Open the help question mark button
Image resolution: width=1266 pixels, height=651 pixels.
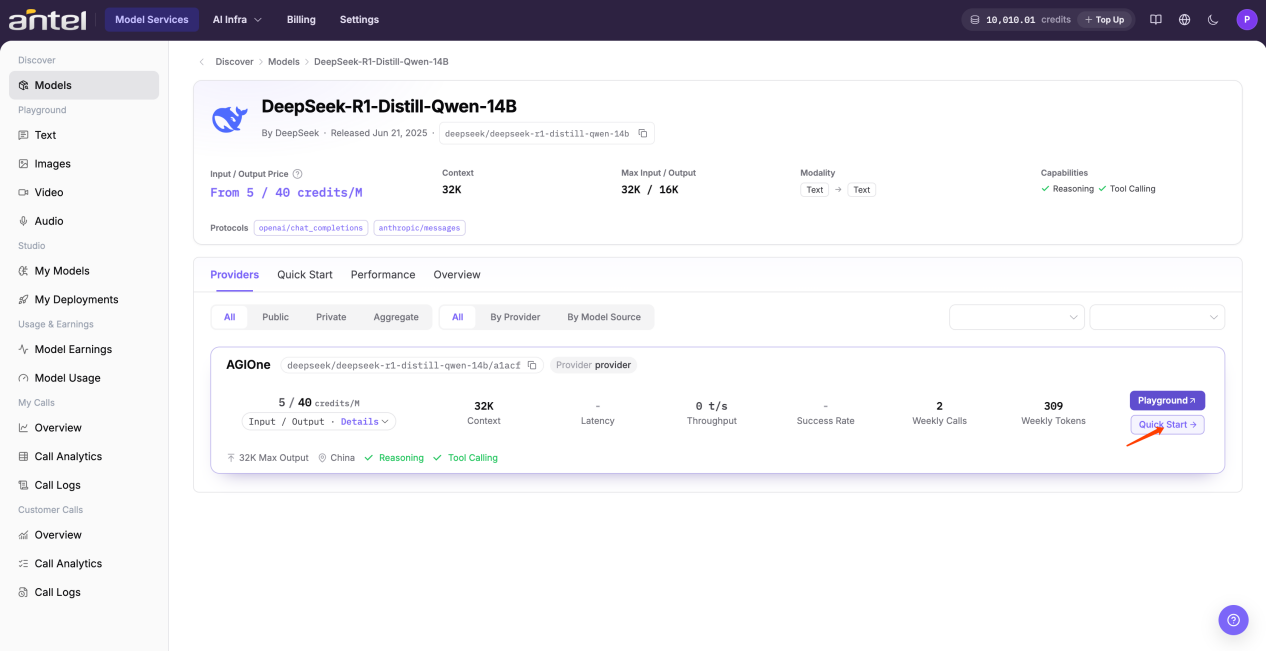(1233, 620)
